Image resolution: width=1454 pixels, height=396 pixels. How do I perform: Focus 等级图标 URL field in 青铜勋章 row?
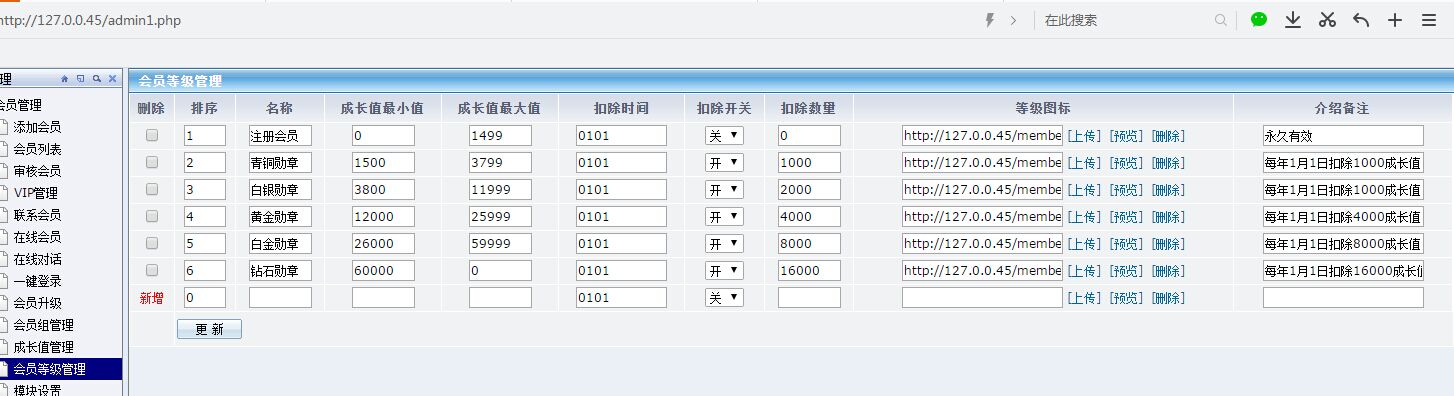pyautogui.click(x=982, y=162)
